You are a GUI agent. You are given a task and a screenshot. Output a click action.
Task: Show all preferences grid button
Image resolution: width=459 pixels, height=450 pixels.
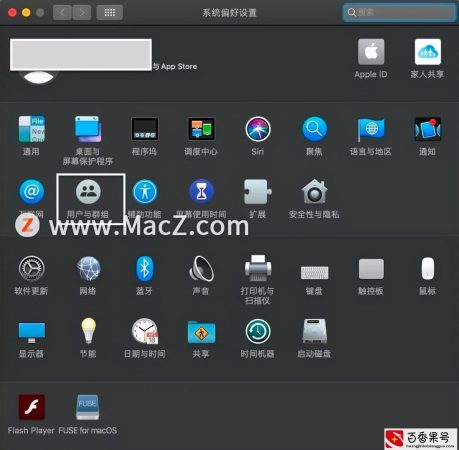click(x=110, y=13)
